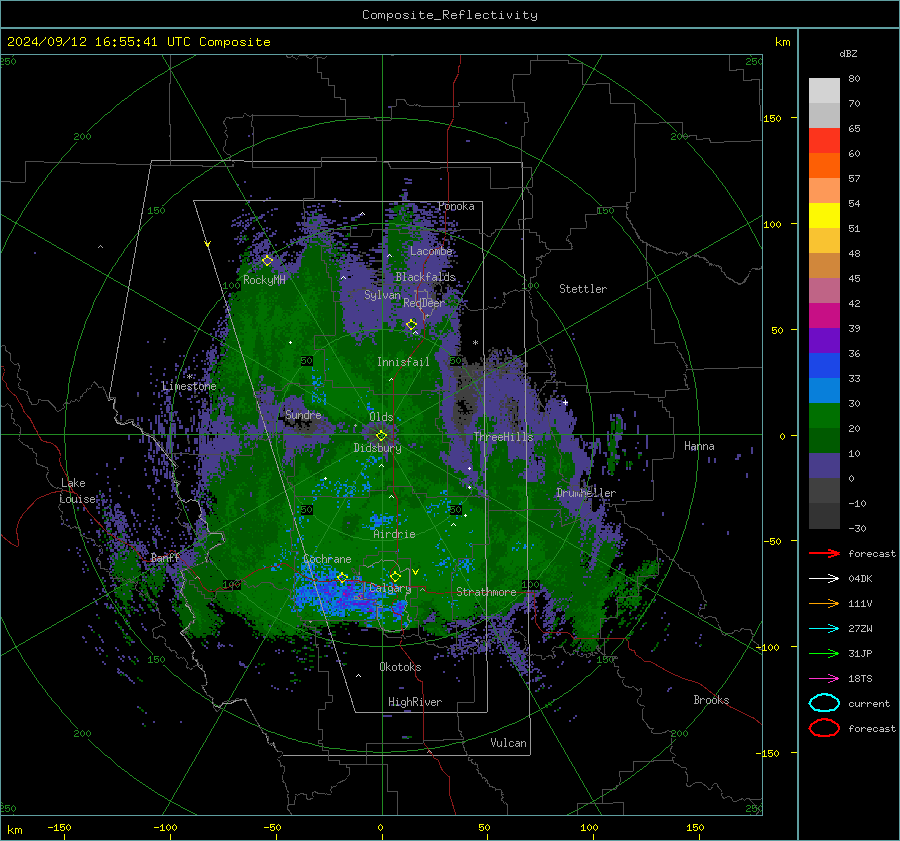Screen dimensions: 900x841
Task: Select the white 04DK arrow icon
Action: point(824,578)
